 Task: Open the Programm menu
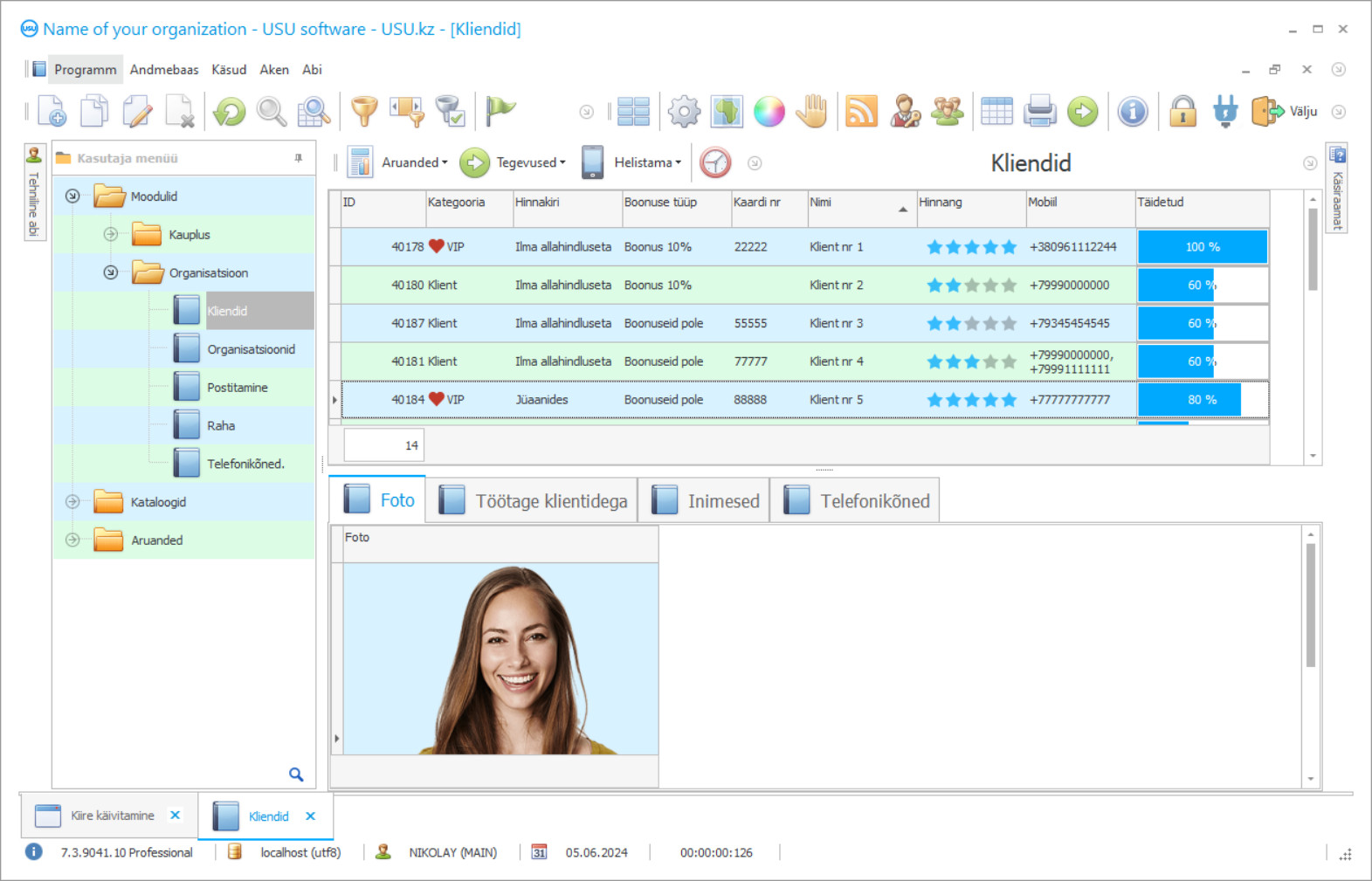pyautogui.click(x=85, y=70)
